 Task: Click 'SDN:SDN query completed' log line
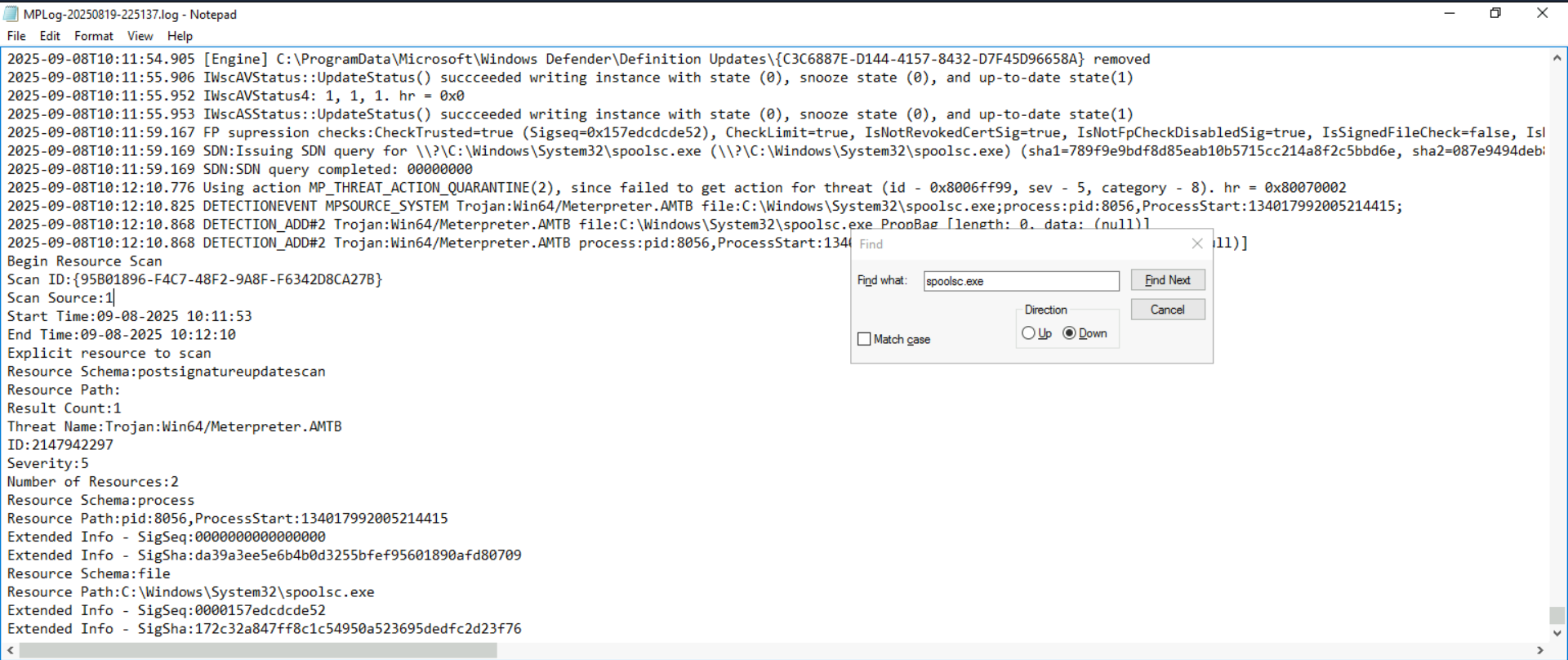coord(240,169)
